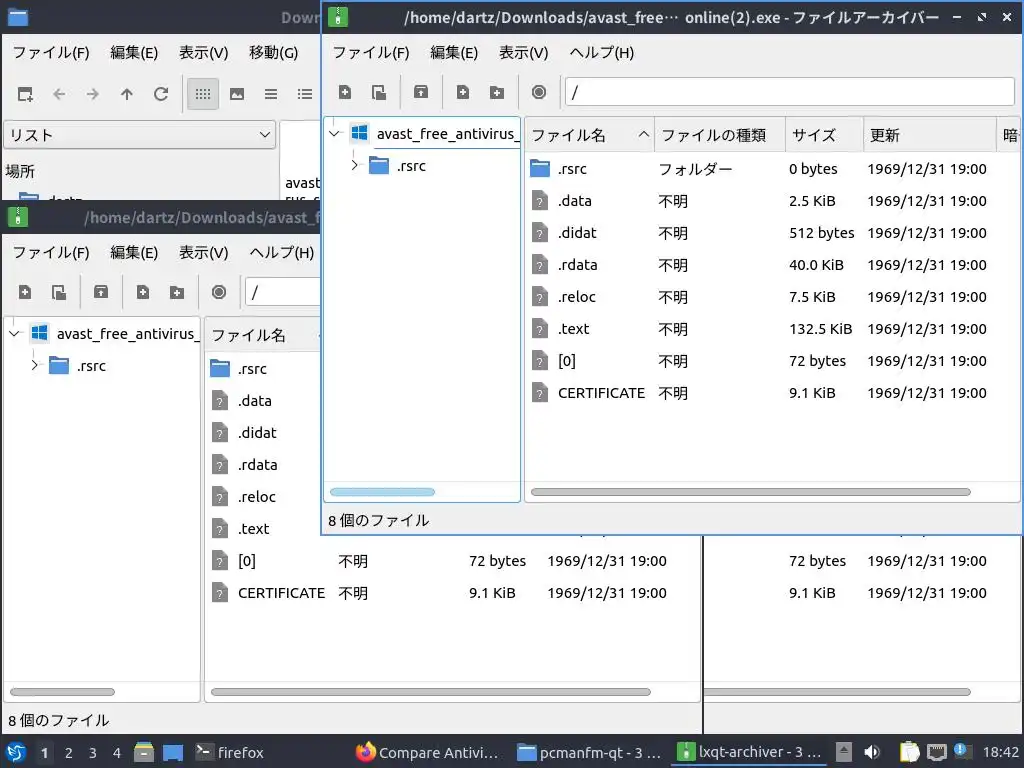Go up one folder in file manager
The width and height of the screenshot is (1024, 768).
pyautogui.click(x=127, y=95)
